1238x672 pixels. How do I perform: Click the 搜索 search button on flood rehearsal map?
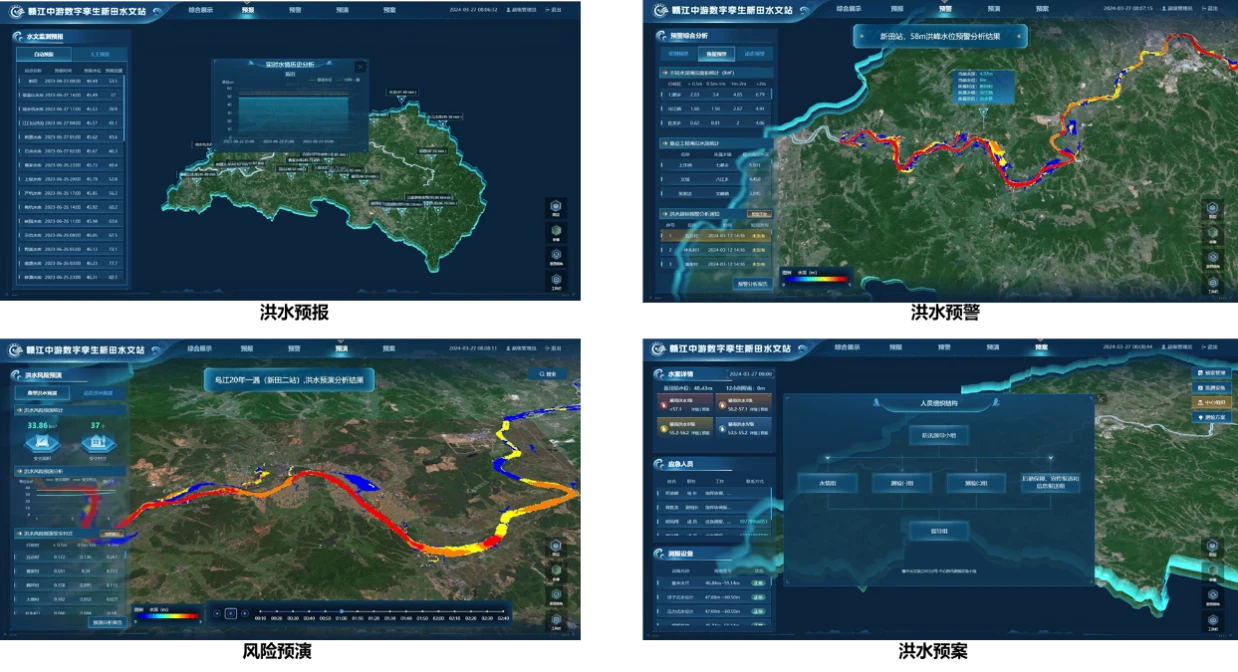pyautogui.click(x=547, y=374)
